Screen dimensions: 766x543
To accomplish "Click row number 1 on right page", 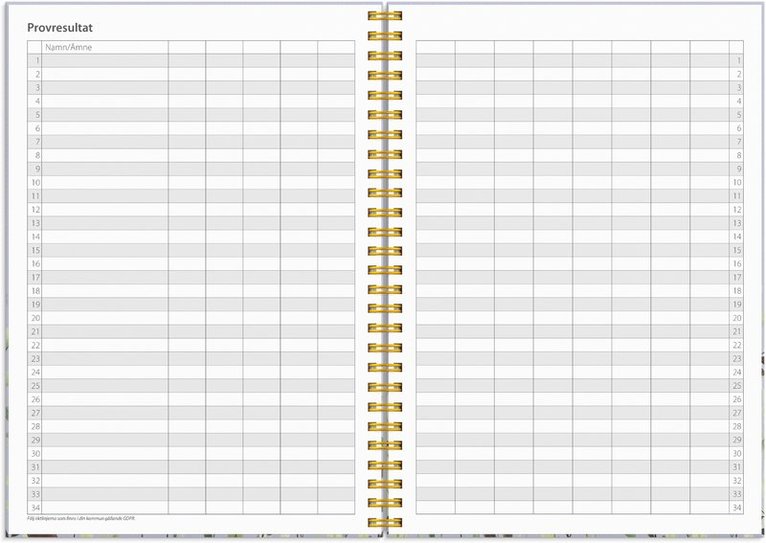I will (737, 61).
